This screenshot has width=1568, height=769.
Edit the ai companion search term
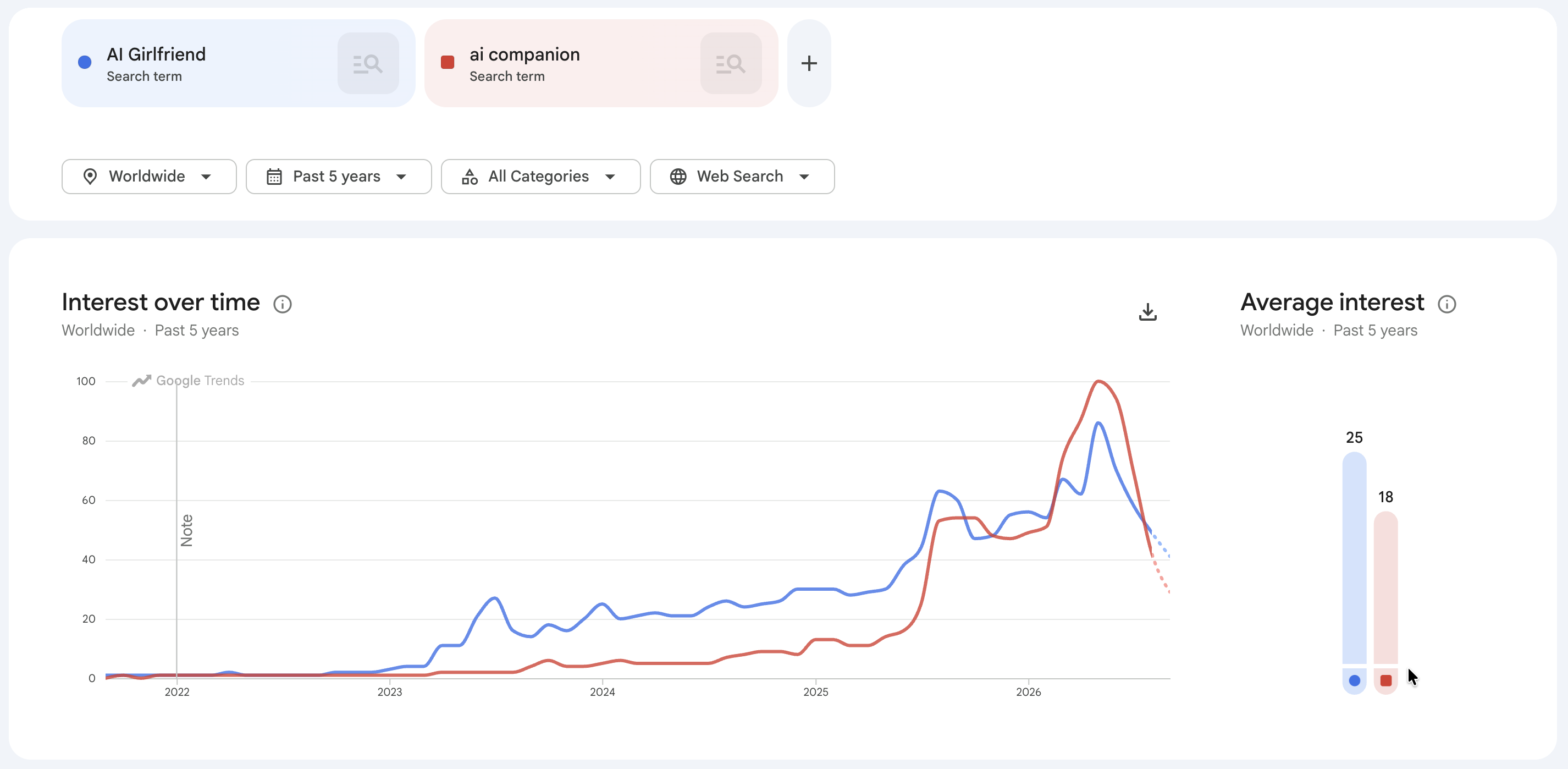coord(524,55)
